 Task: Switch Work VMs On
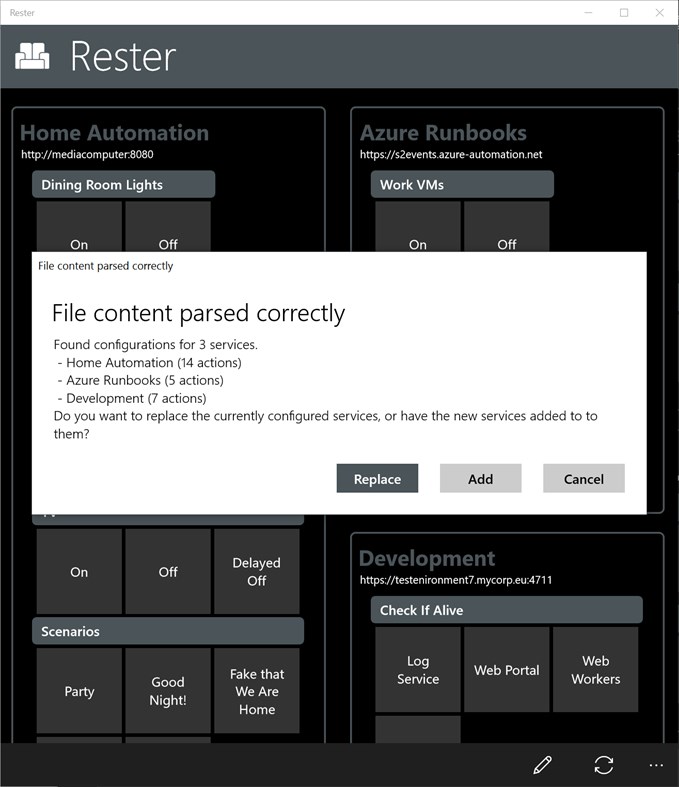pos(418,227)
